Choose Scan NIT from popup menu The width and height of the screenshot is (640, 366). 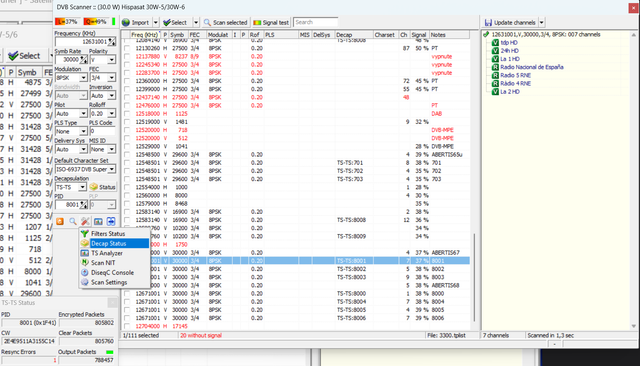point(115,263)
